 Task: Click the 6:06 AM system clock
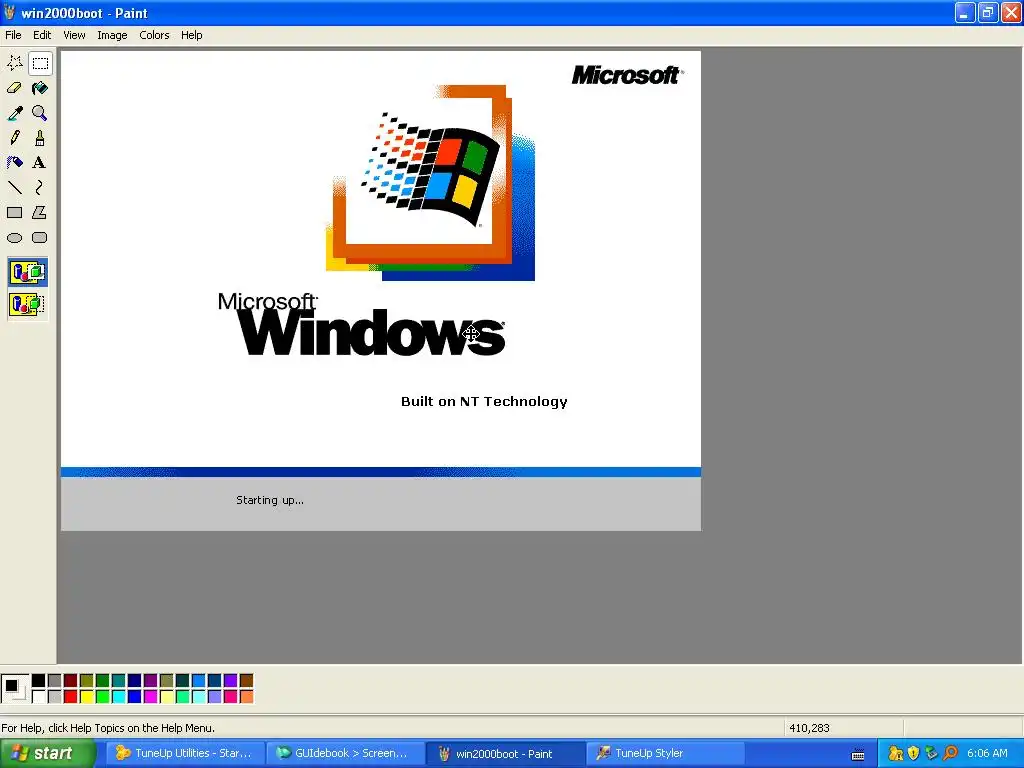pos(987,754)
